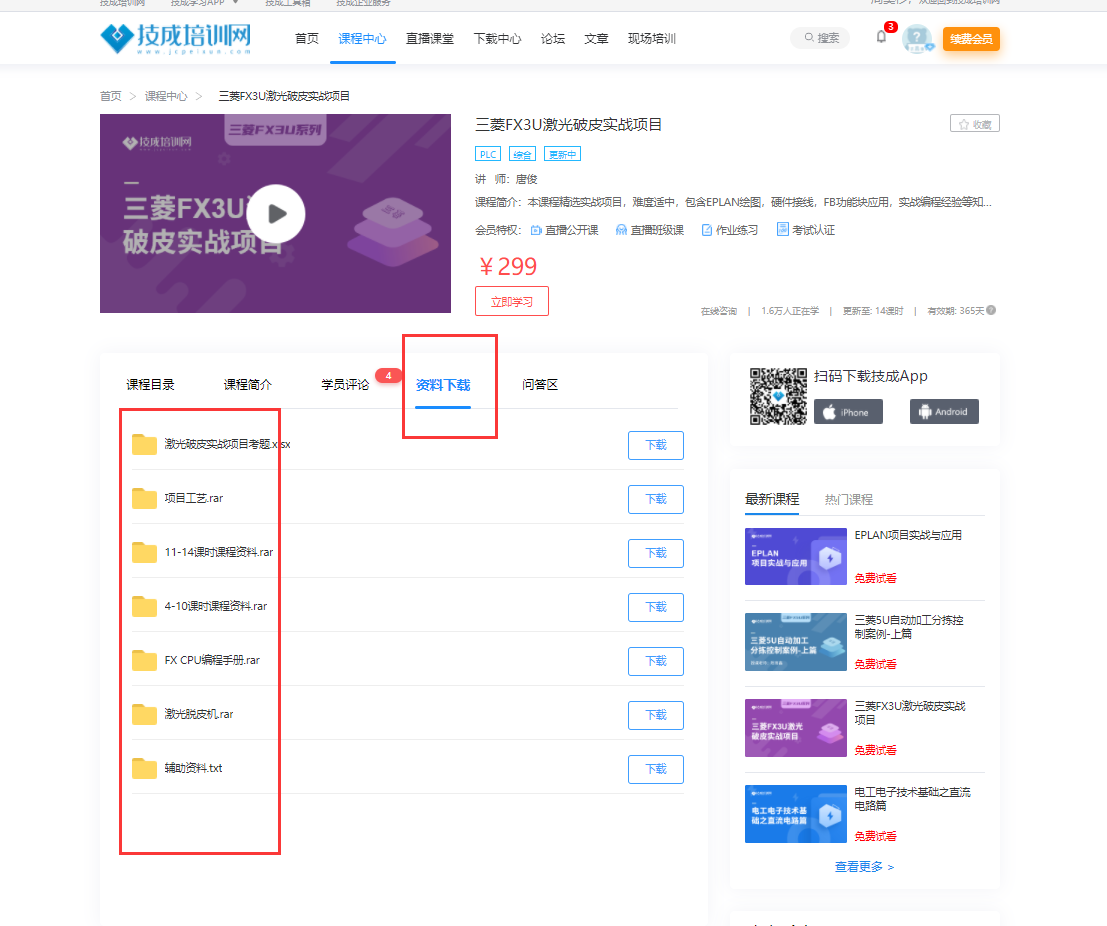Click the 查看更多 link
Screen dimensions: 1107x926
click(864, 867)
